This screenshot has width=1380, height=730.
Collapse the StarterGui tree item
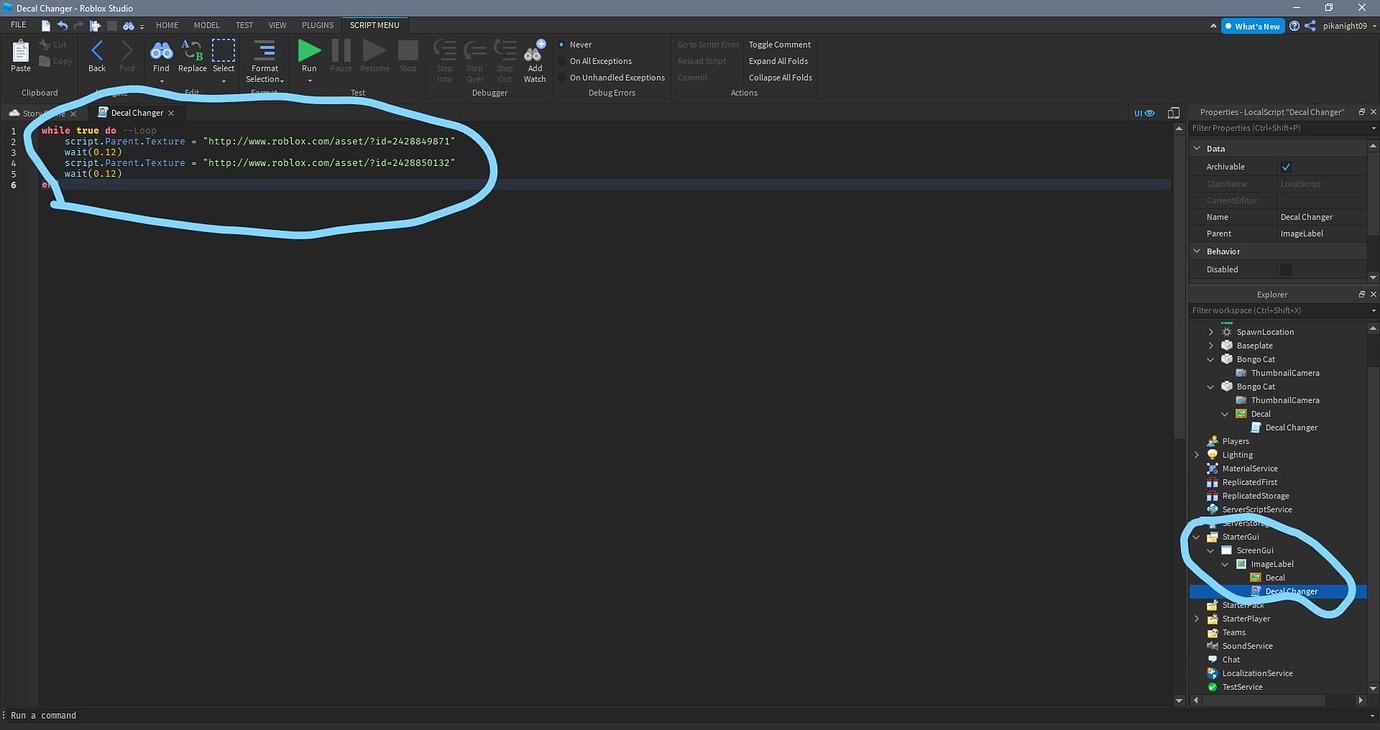click(x=1196, y=536)
